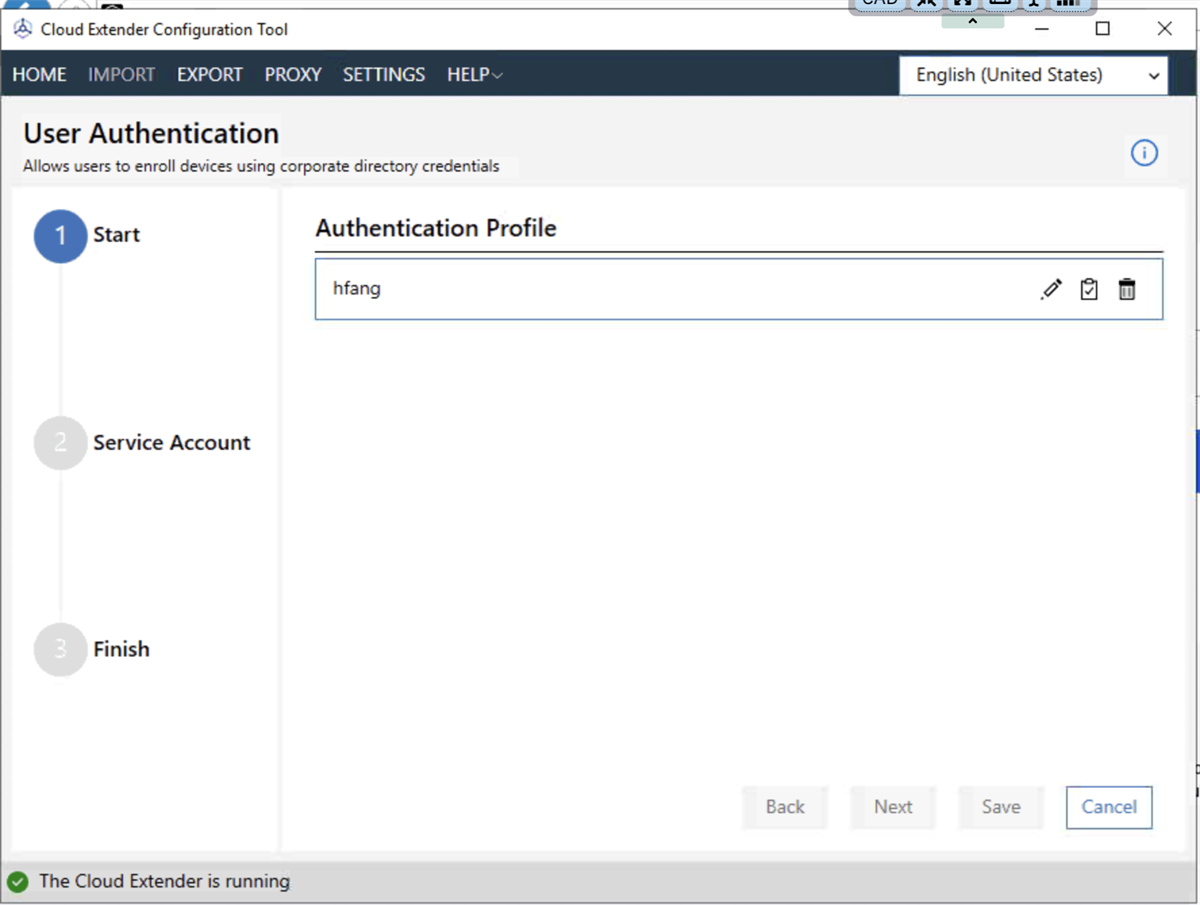Image resolution: width=1200 pixels, height=905 pixels.
Task: Open the User Authentication information icon
Action: pos(1145,153)
